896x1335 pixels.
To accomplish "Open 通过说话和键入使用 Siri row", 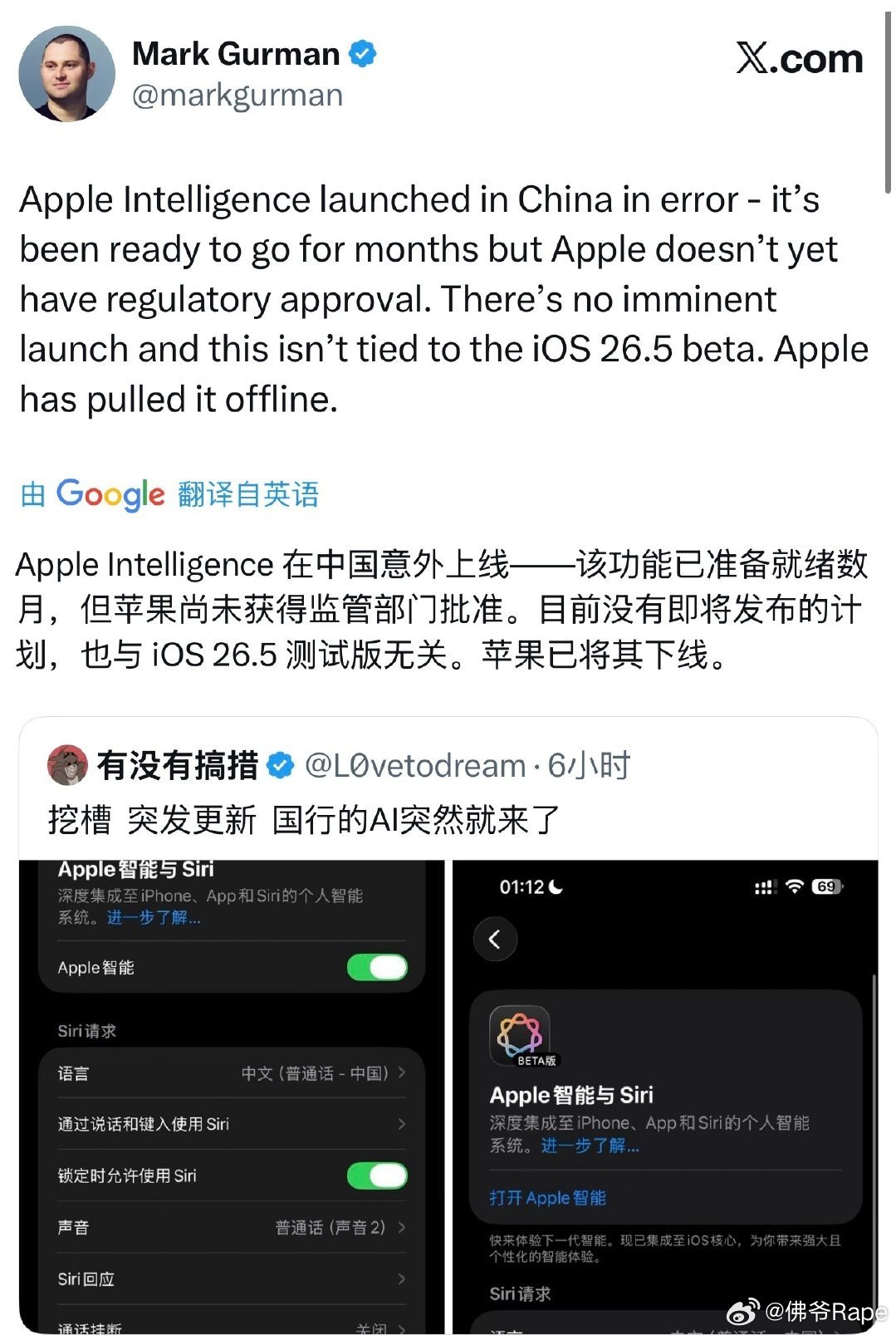I will [x=232, y=1124].
